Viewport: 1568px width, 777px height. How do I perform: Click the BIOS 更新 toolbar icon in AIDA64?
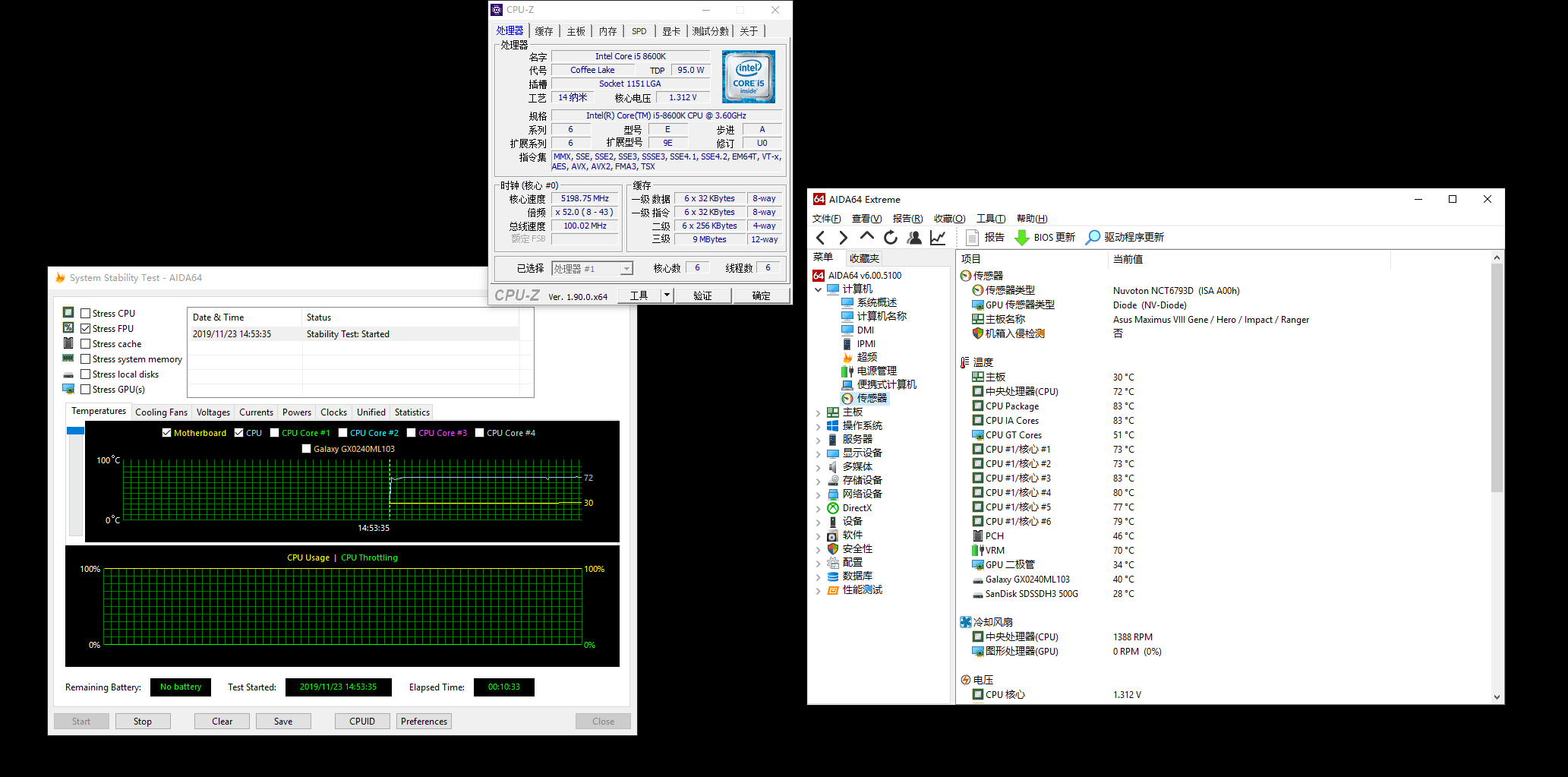[x=1044, y=237]
